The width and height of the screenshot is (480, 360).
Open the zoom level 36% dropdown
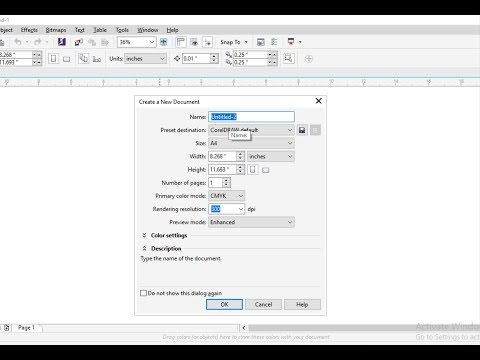(152, 42)
